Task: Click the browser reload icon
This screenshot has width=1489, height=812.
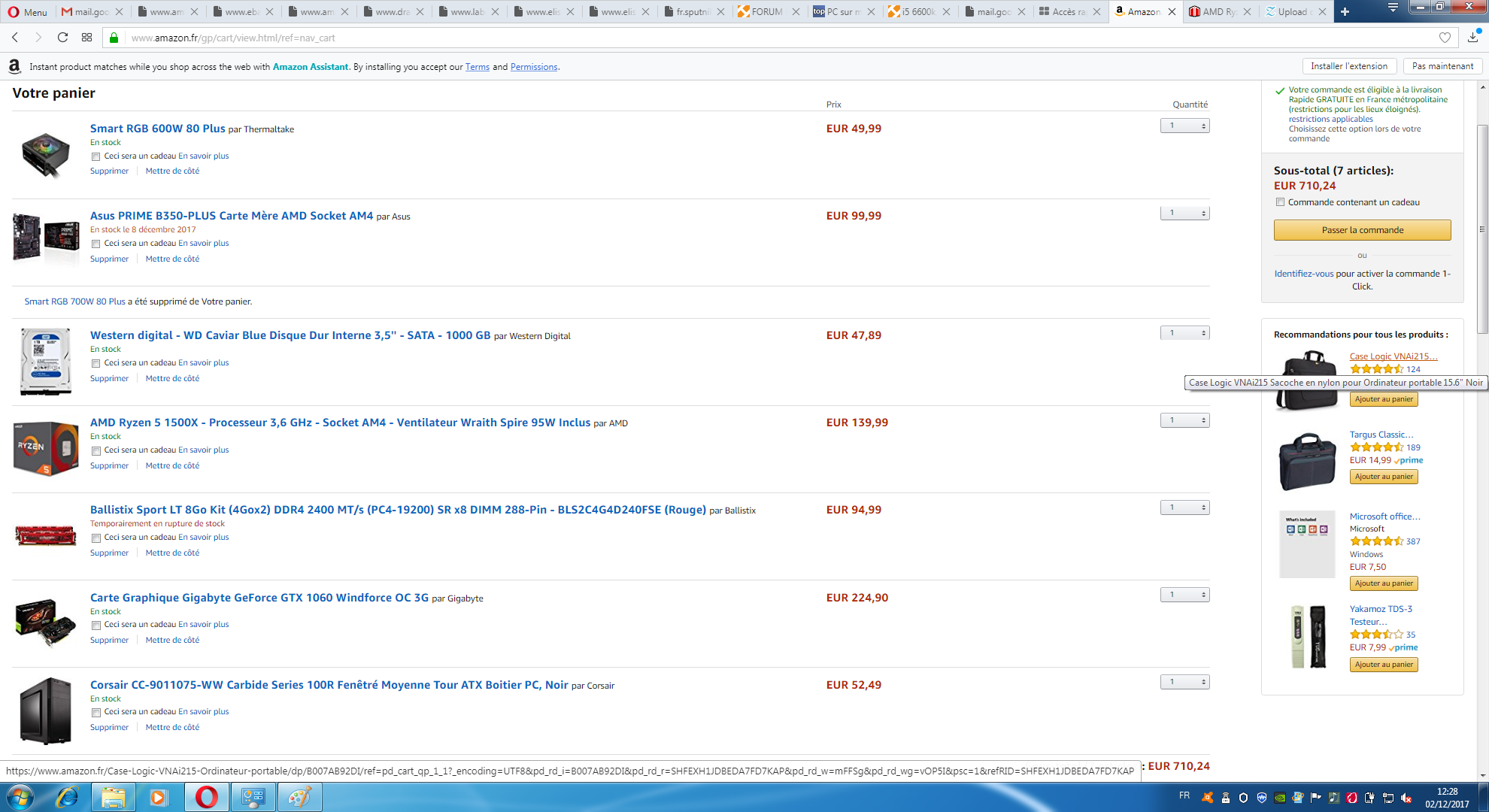Action: (62, 38)
